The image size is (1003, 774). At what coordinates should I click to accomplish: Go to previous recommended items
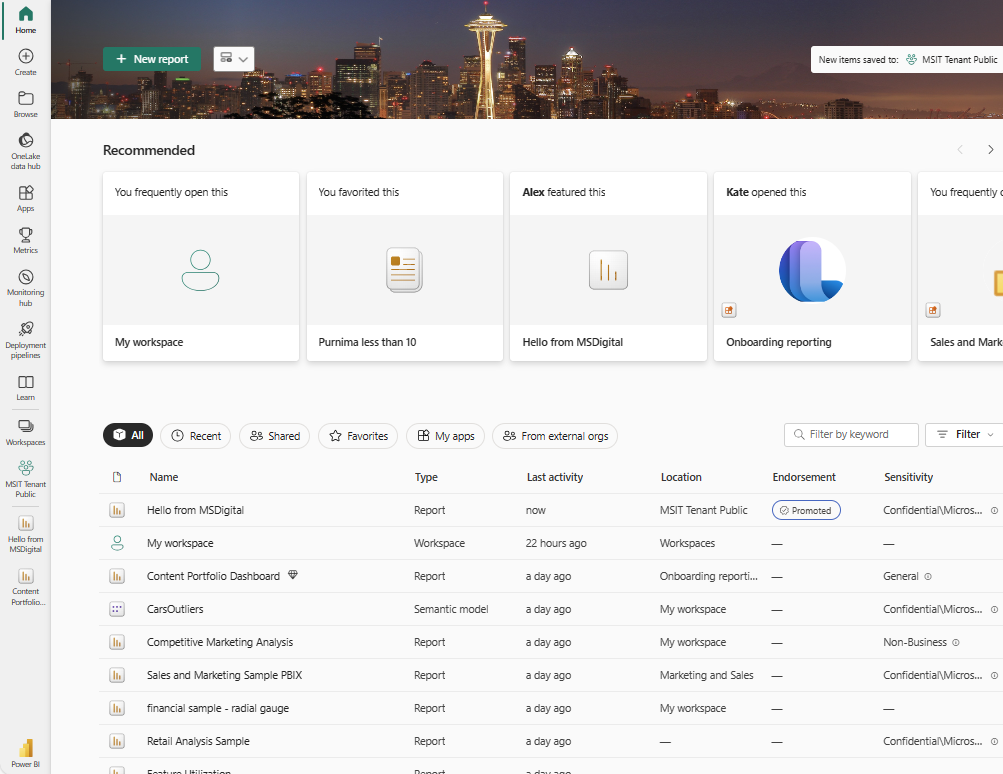click(x=960, y=150)
